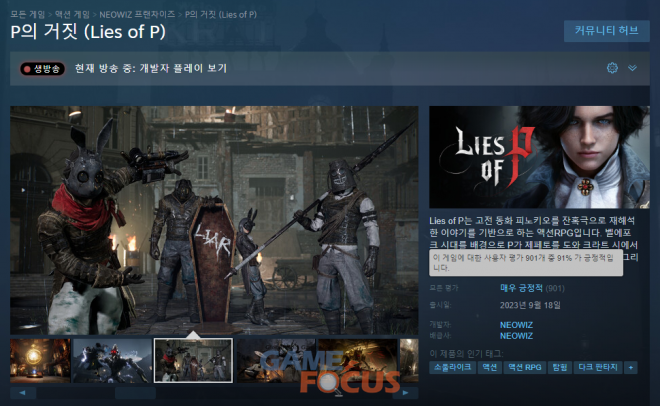This screenshot has height=406, width=660.
Task: Select the 소울라이크 tag
Action: tap(452, 367)
